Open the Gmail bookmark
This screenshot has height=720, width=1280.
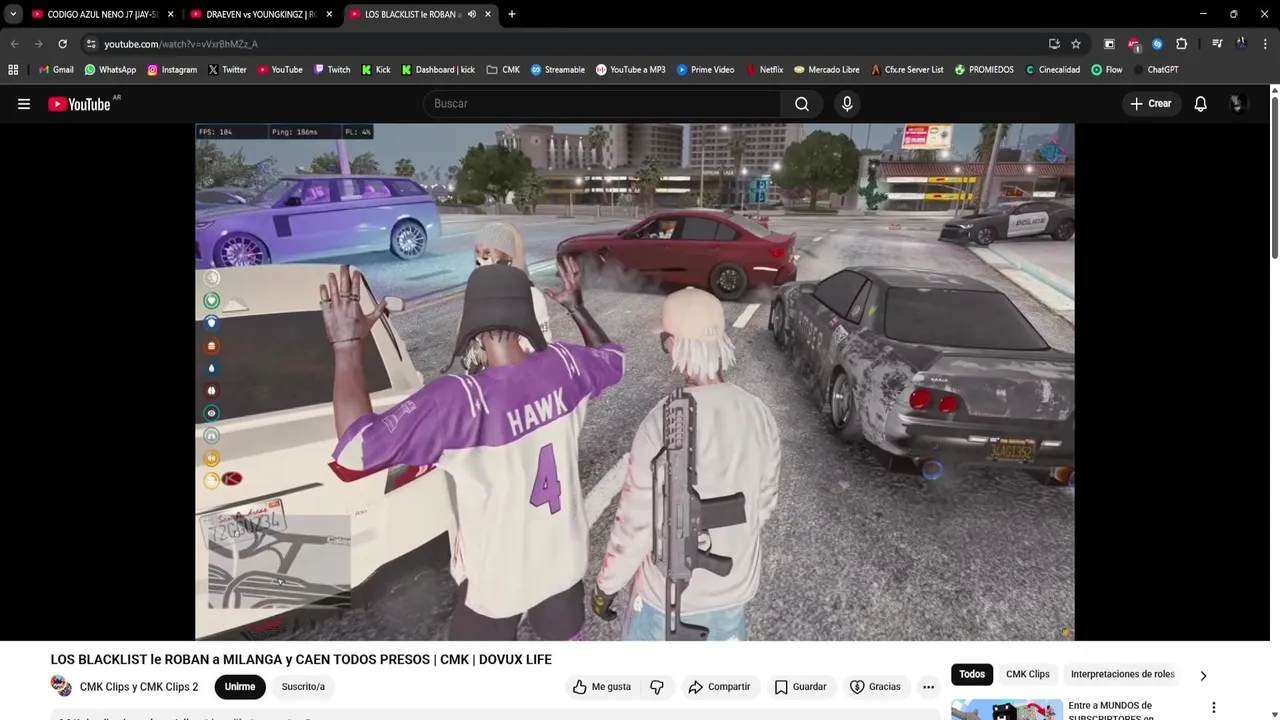click(x=56, y=70)
